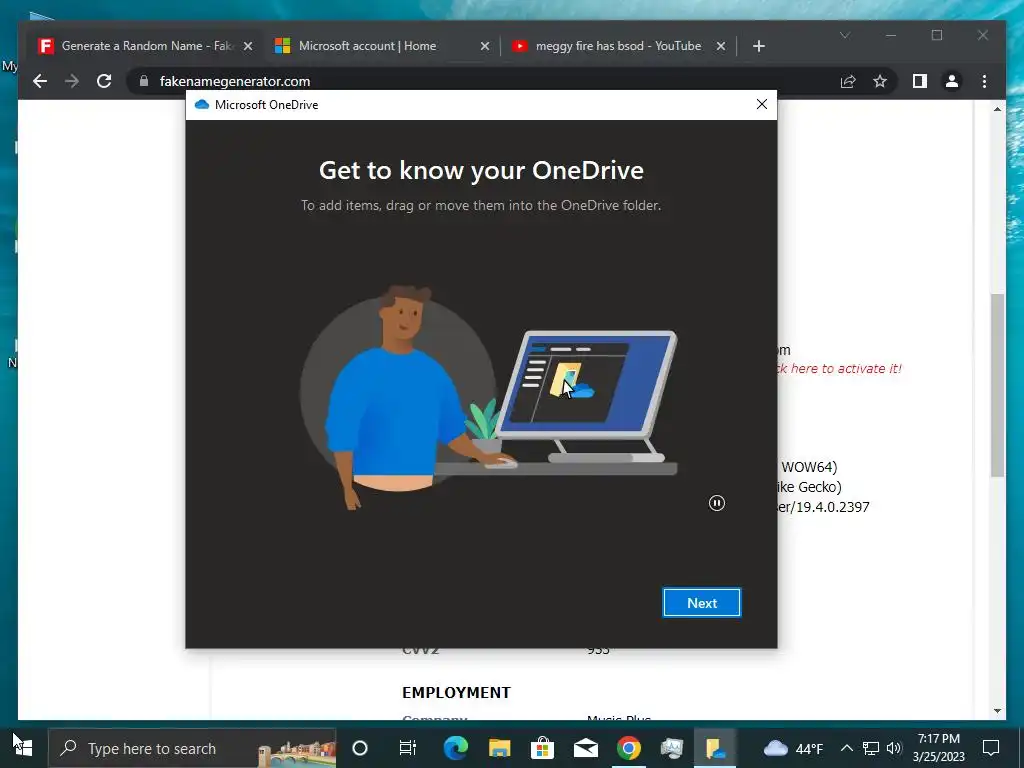Image resolution: width=1024 pixels, height=768 pixels.
Task: Open weather widget showing 44°F
Action: pyautogui.click(x=793, y=748)
